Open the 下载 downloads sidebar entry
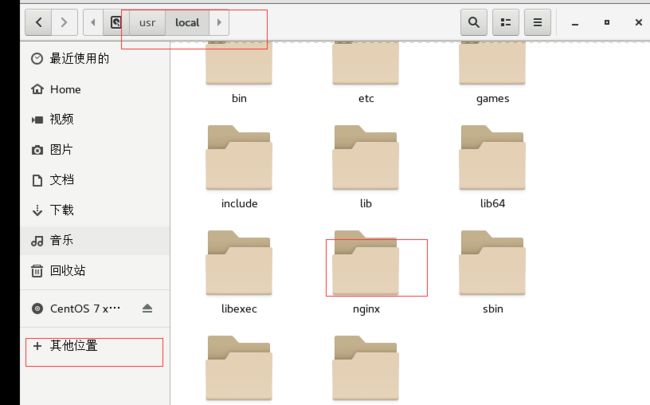 coord(95,210)
